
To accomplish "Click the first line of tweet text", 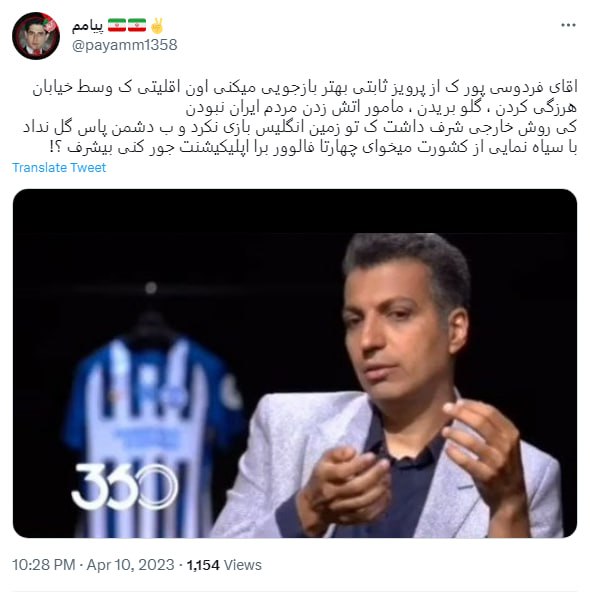I will [x=305, y=88].
